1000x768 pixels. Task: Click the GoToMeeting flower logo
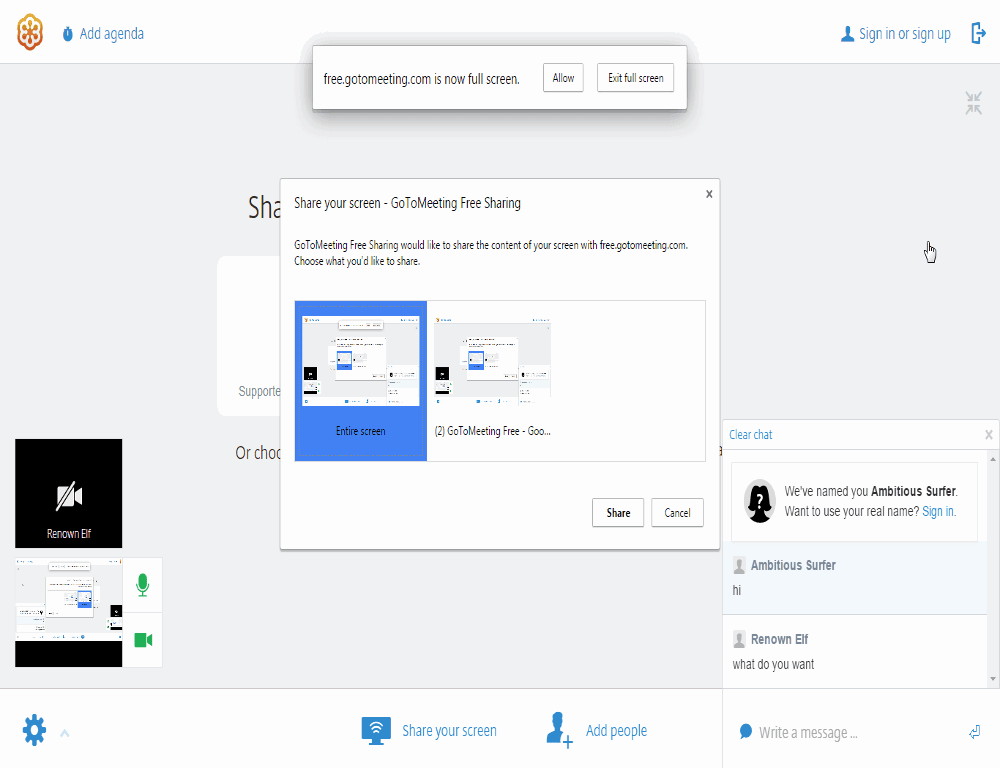coord(29,33)
